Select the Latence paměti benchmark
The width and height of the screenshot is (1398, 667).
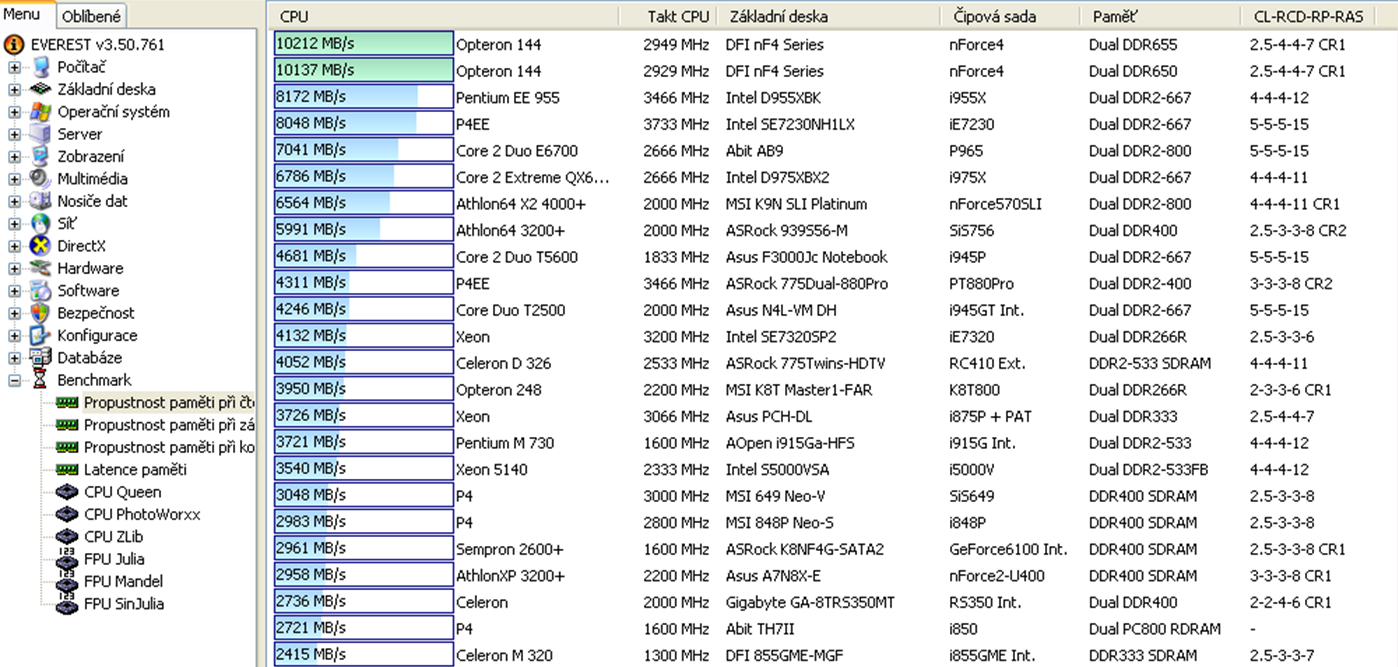(135, 469)
